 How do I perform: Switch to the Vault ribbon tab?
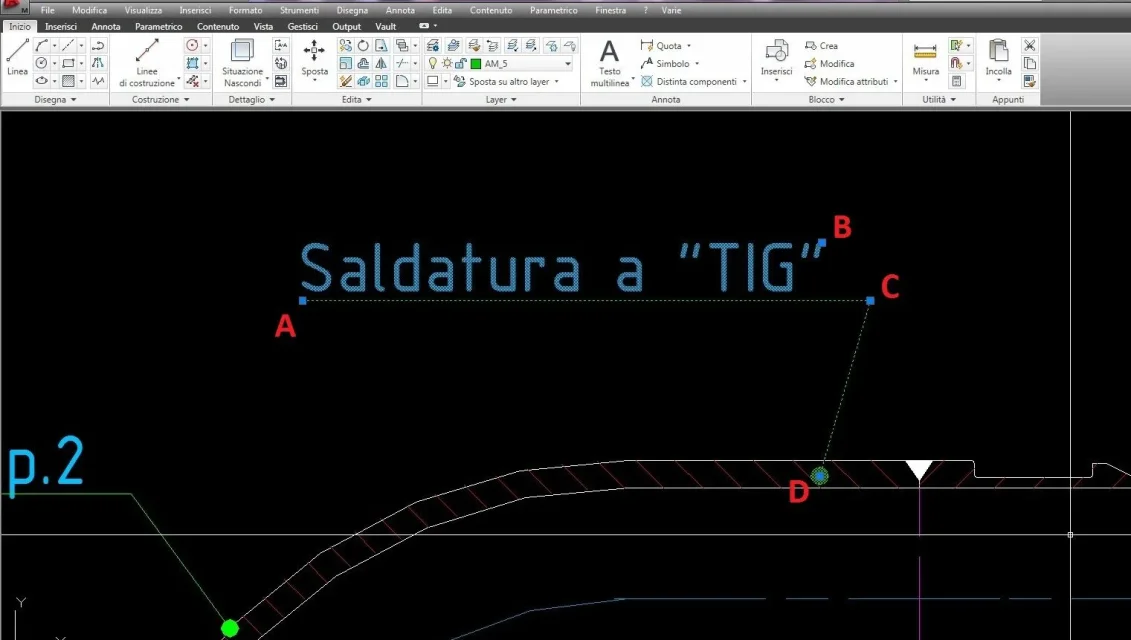pos(385,26)
